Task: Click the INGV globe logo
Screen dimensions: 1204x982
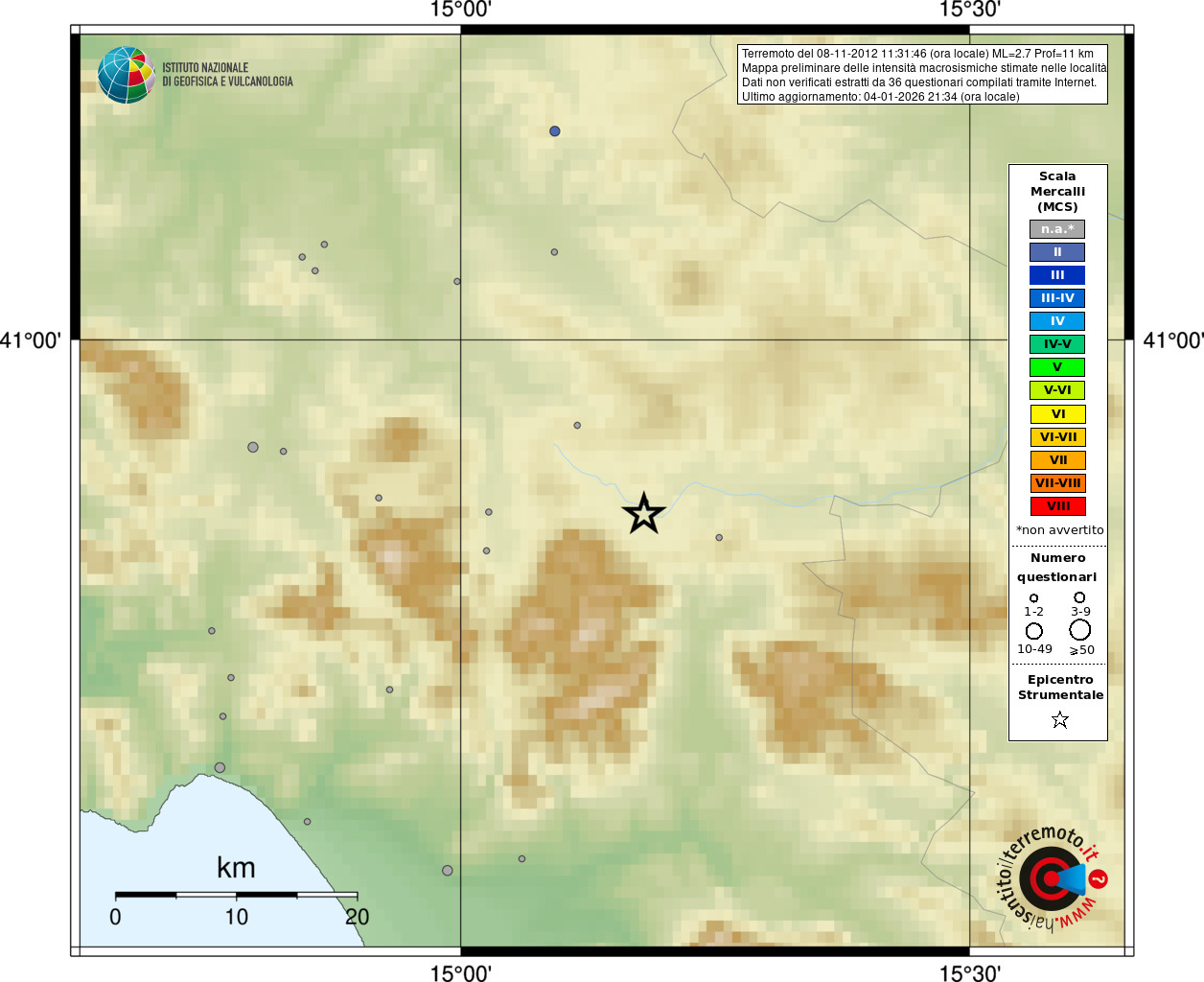Action: (x=126, y=75)
